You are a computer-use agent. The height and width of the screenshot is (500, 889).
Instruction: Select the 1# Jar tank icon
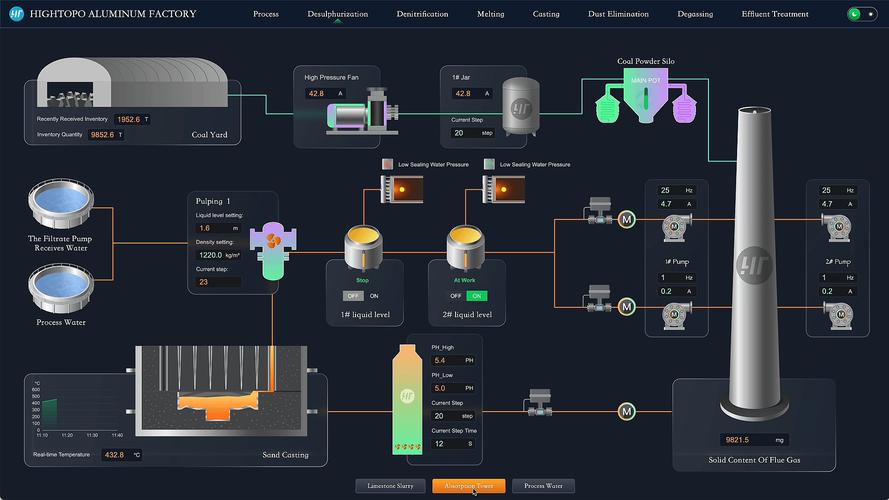tap(521, 107)
